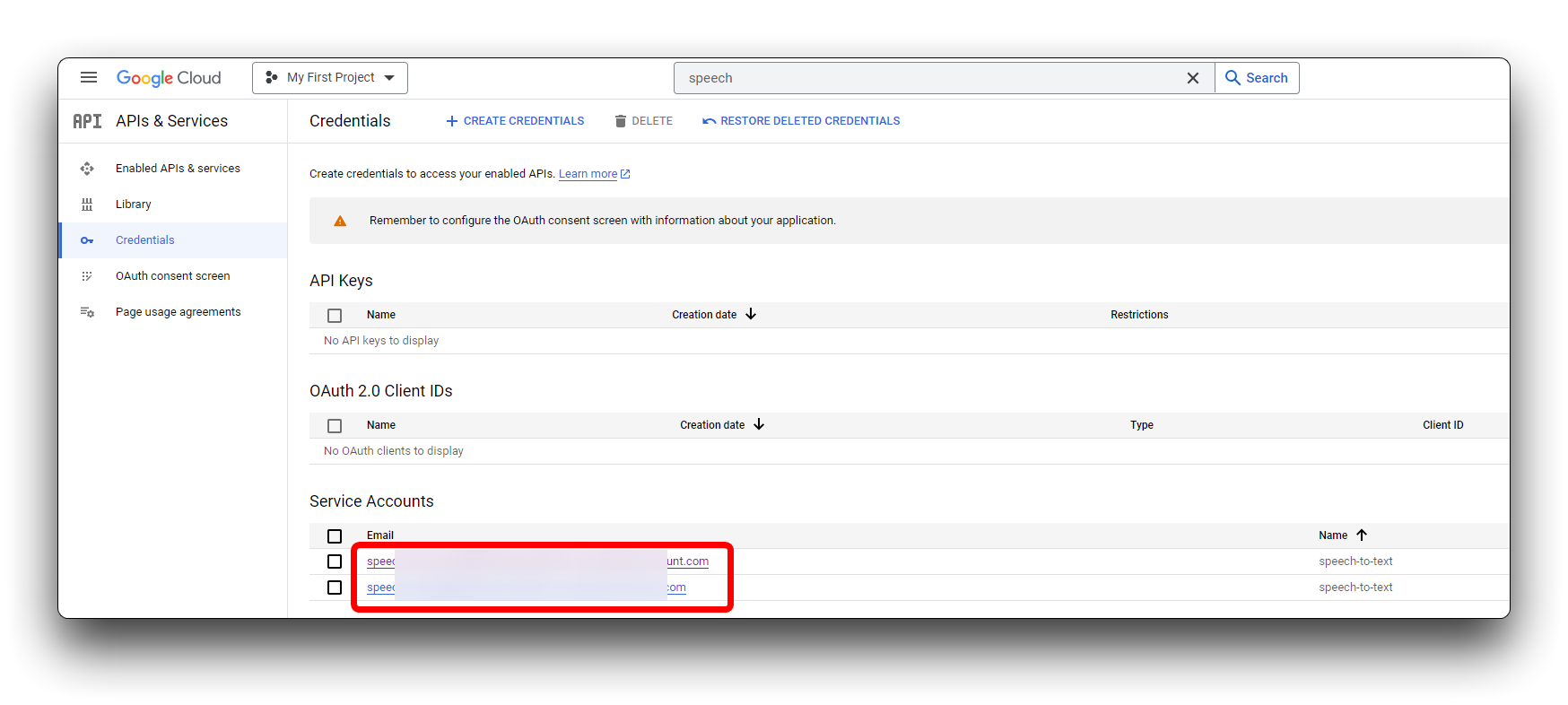Open Page usage agreements
Image resolution: width=1568 pixels, height=705 pixels.
(178, 312)
